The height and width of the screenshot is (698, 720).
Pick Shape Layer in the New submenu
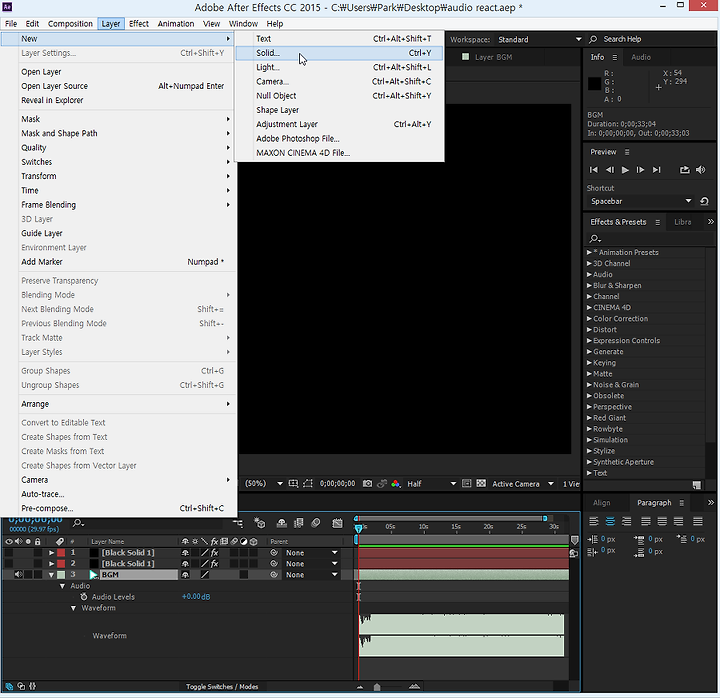[x=339, y=110]
